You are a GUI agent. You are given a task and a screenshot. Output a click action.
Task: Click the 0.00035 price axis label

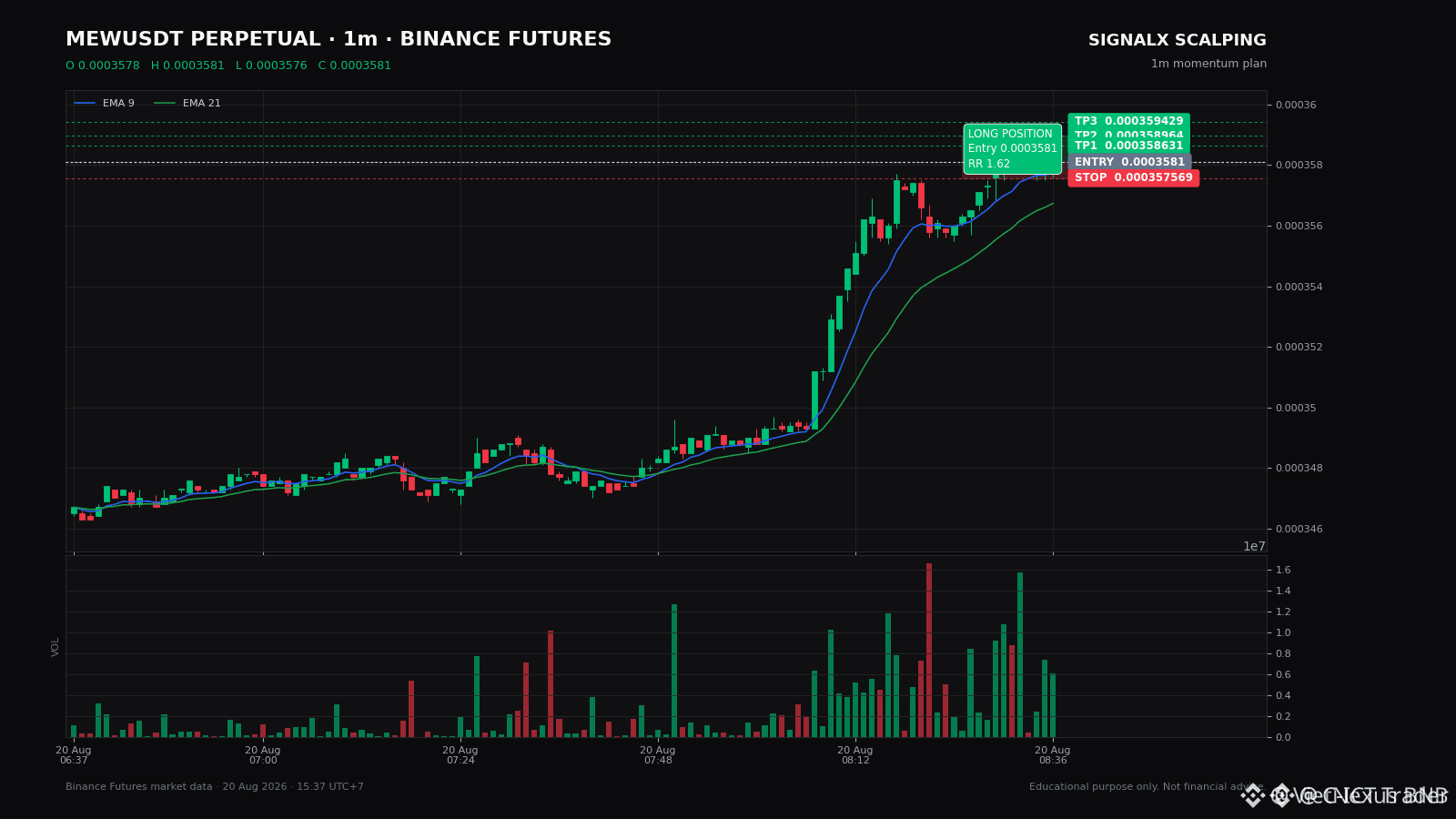[1296, 408]
